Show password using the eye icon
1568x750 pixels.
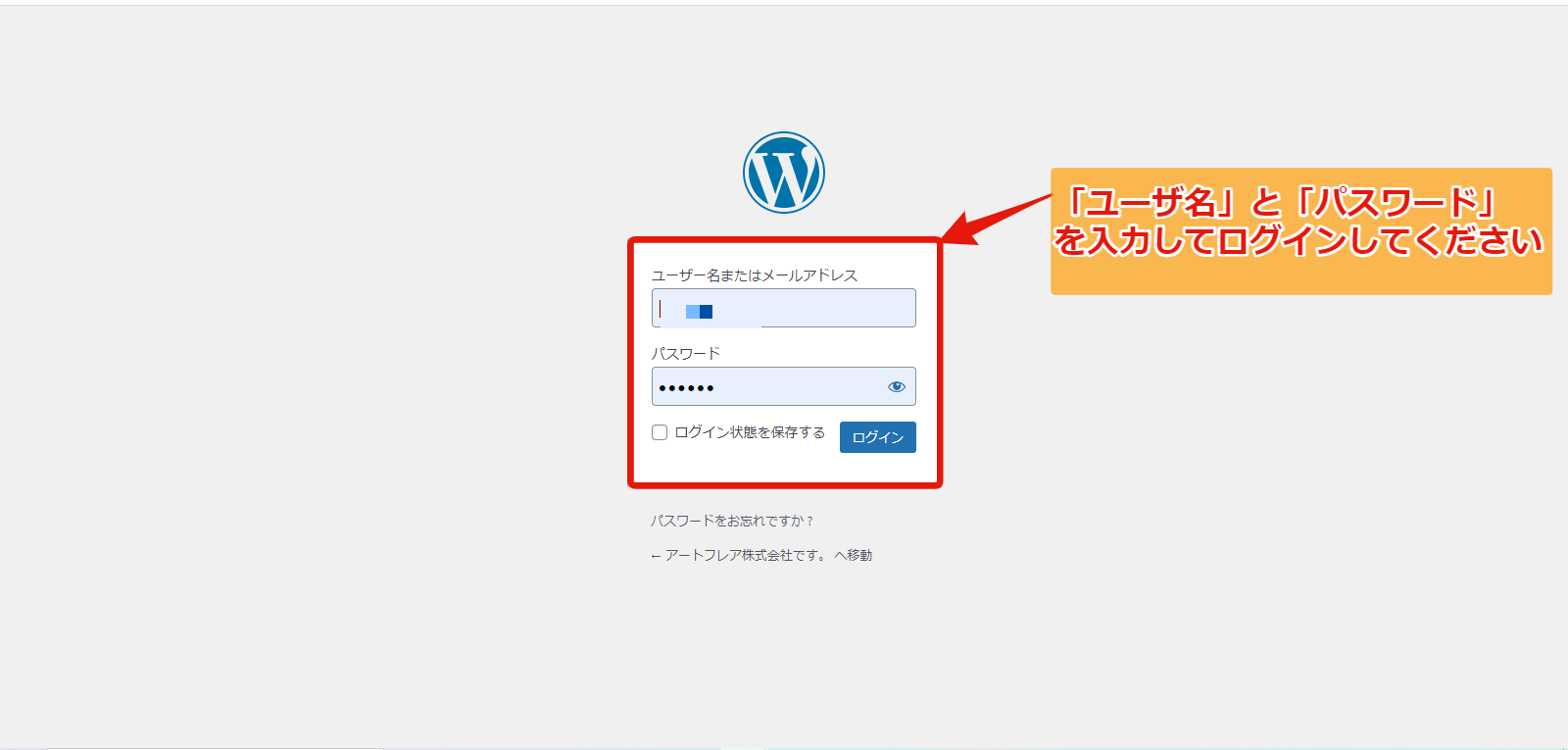pyautogui.click(x=897, y=386)
